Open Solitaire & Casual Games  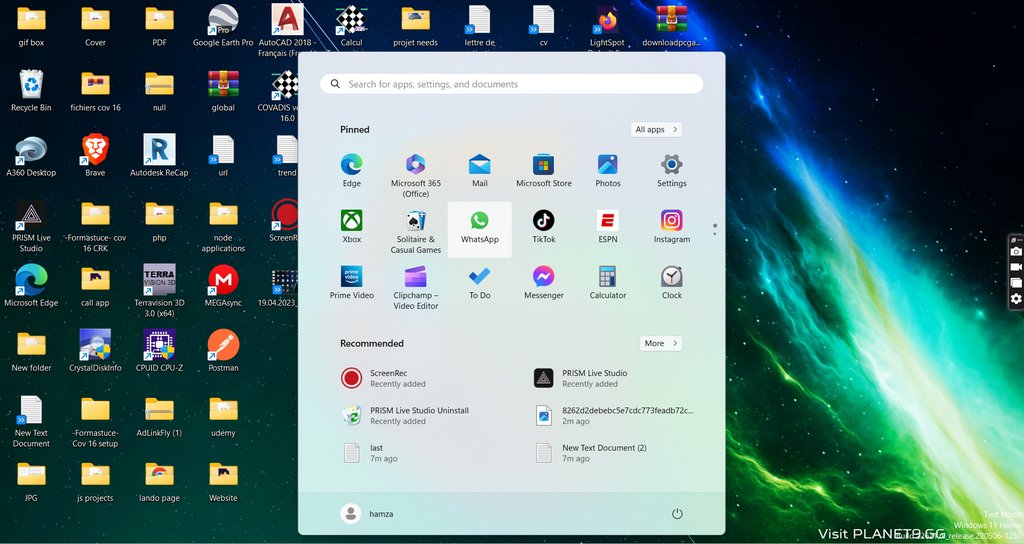click(415, 231)
